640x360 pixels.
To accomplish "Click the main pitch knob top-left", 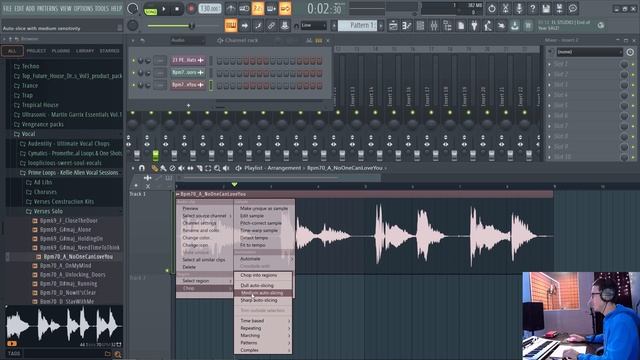I will click(x=133, y=9).
